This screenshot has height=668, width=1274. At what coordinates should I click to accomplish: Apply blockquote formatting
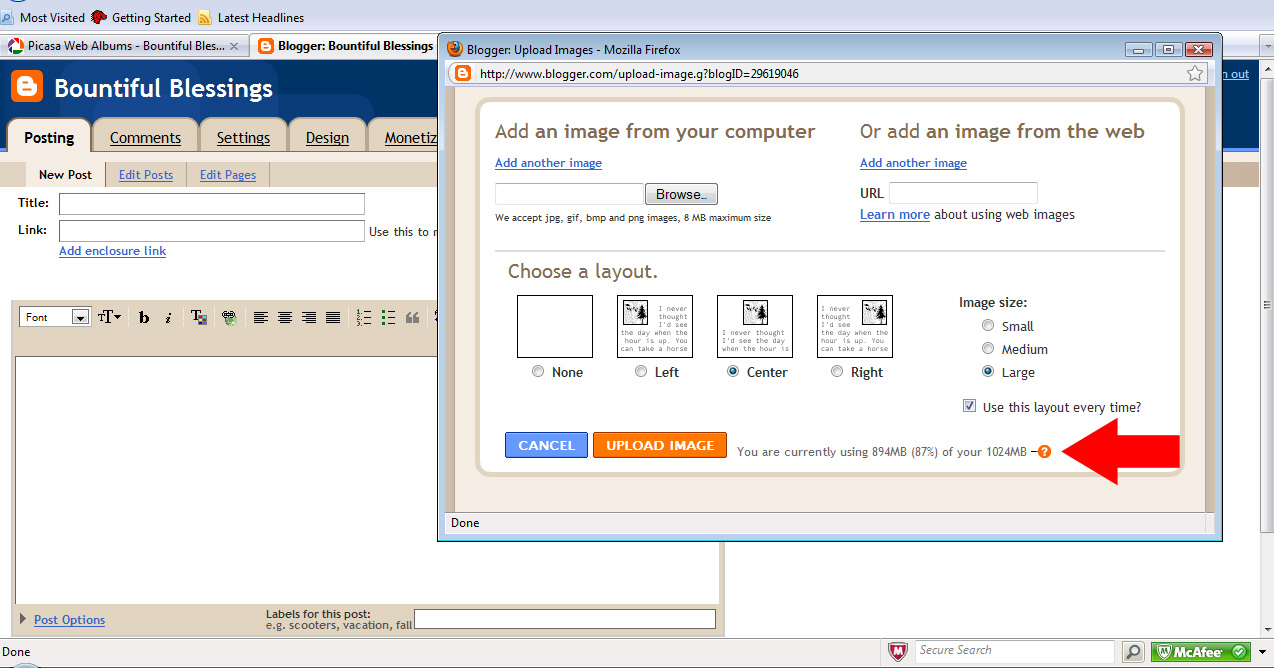412,317
